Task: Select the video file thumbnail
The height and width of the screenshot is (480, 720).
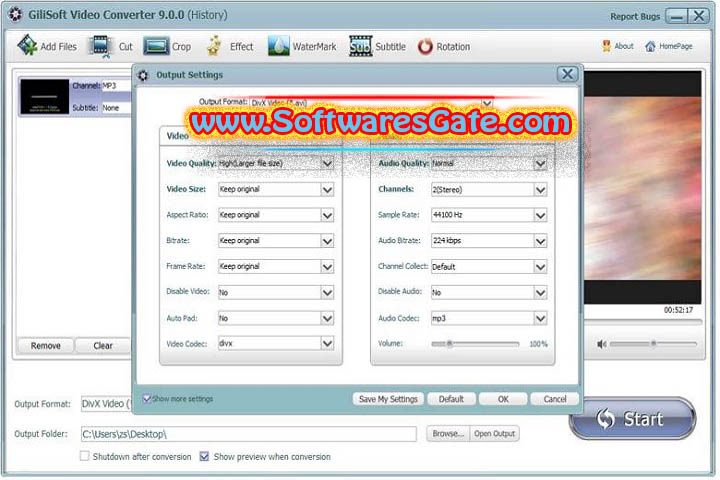Action: (45, 96)
